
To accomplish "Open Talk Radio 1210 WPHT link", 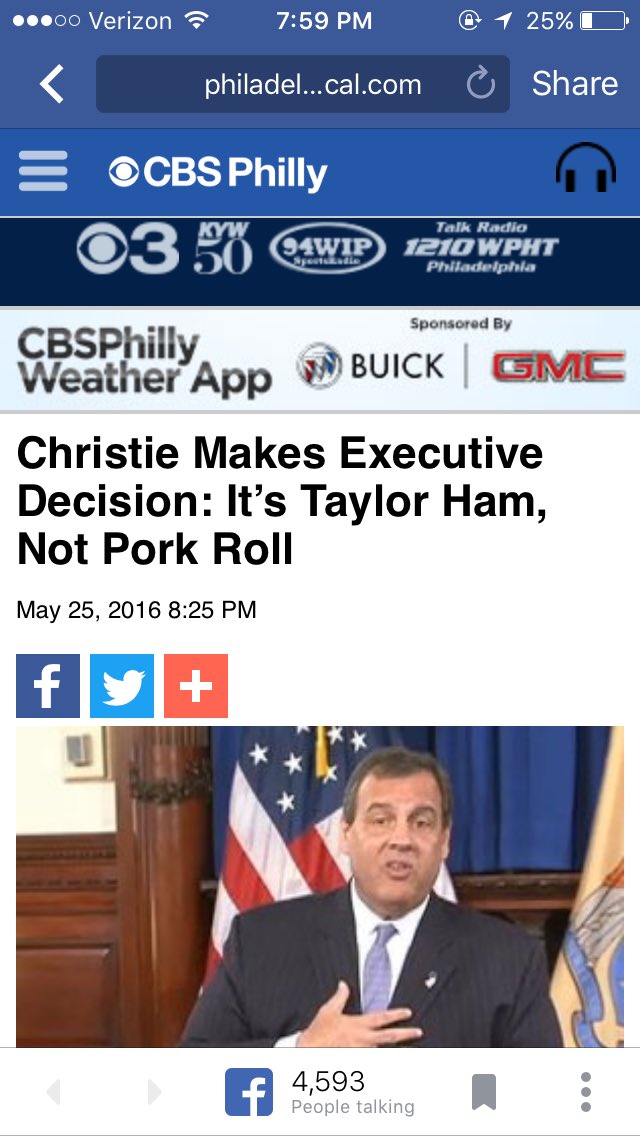I will click(481, 248).
